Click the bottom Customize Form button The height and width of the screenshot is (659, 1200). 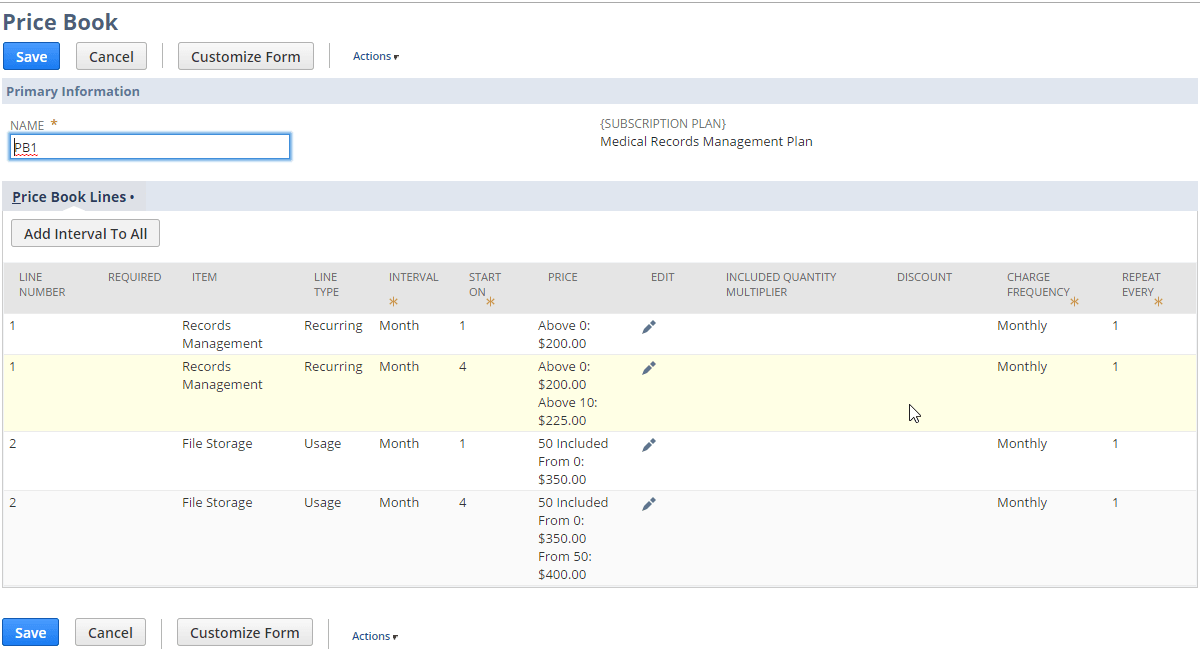click(245, 632)
